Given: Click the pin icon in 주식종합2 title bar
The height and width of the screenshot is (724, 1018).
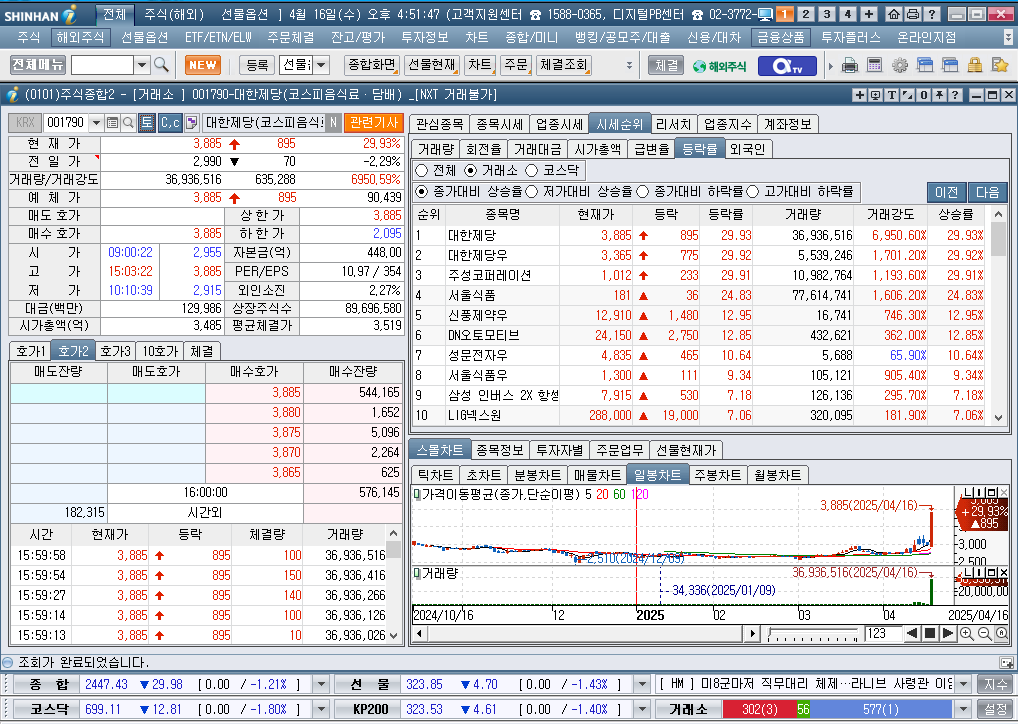Looking at the screenshot, I should 939,95.
